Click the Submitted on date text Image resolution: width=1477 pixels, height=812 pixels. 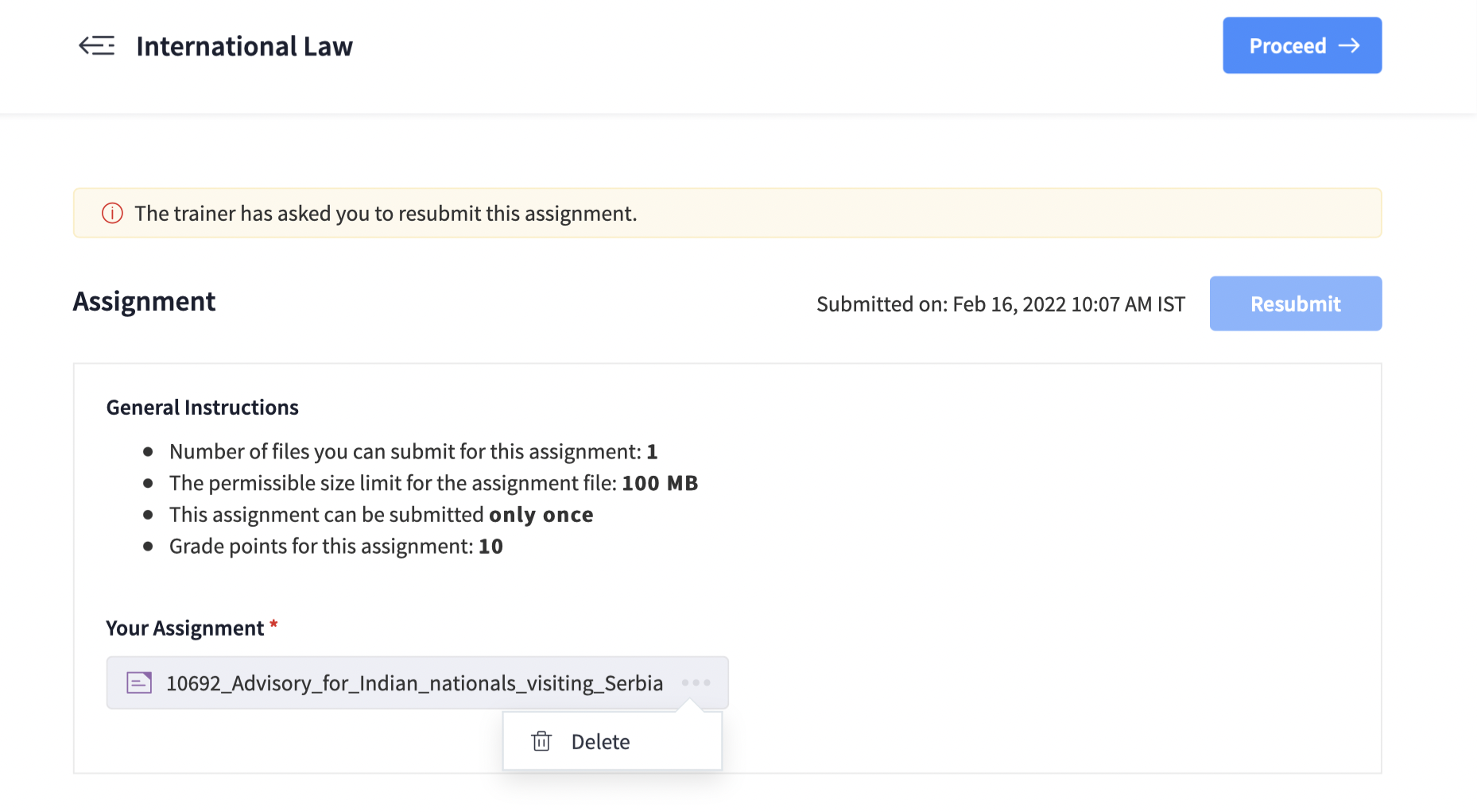click(1000, 304)
